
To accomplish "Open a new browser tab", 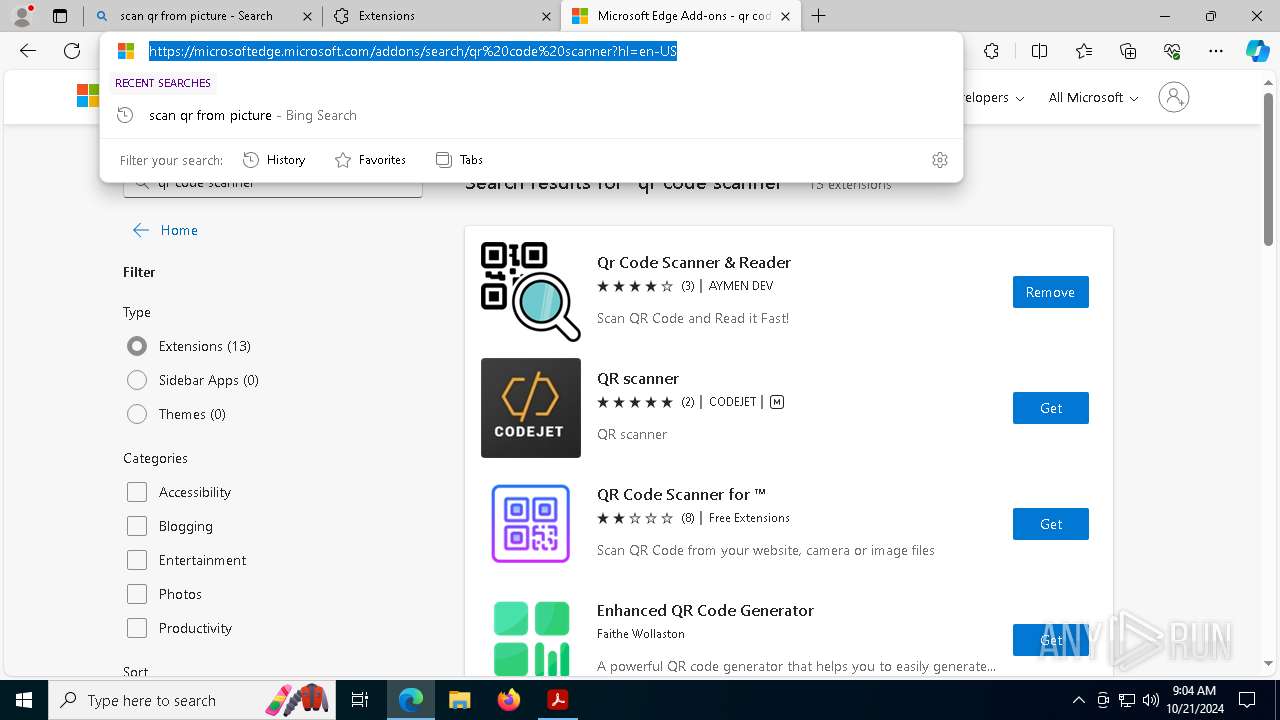I will pyautogui.click(x=818, y=16).
